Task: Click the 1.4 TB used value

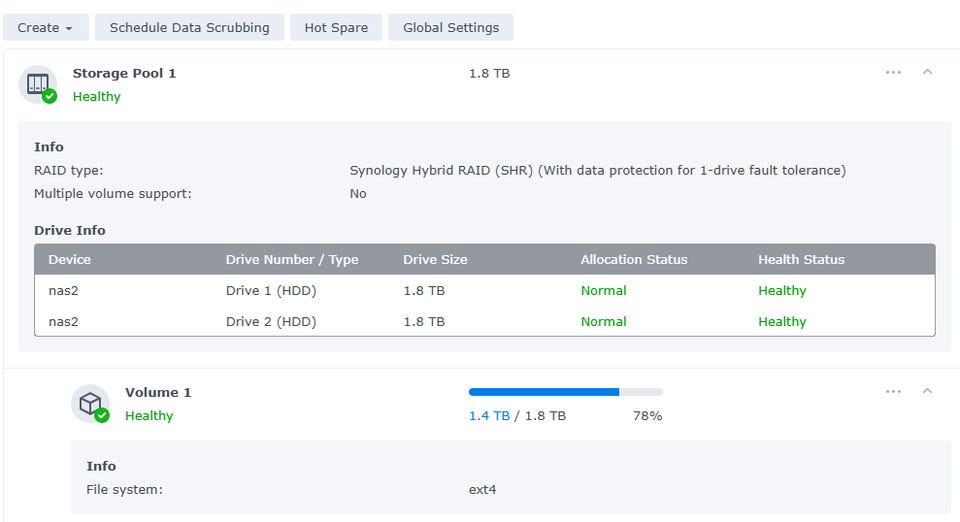Action: (489, 416)
